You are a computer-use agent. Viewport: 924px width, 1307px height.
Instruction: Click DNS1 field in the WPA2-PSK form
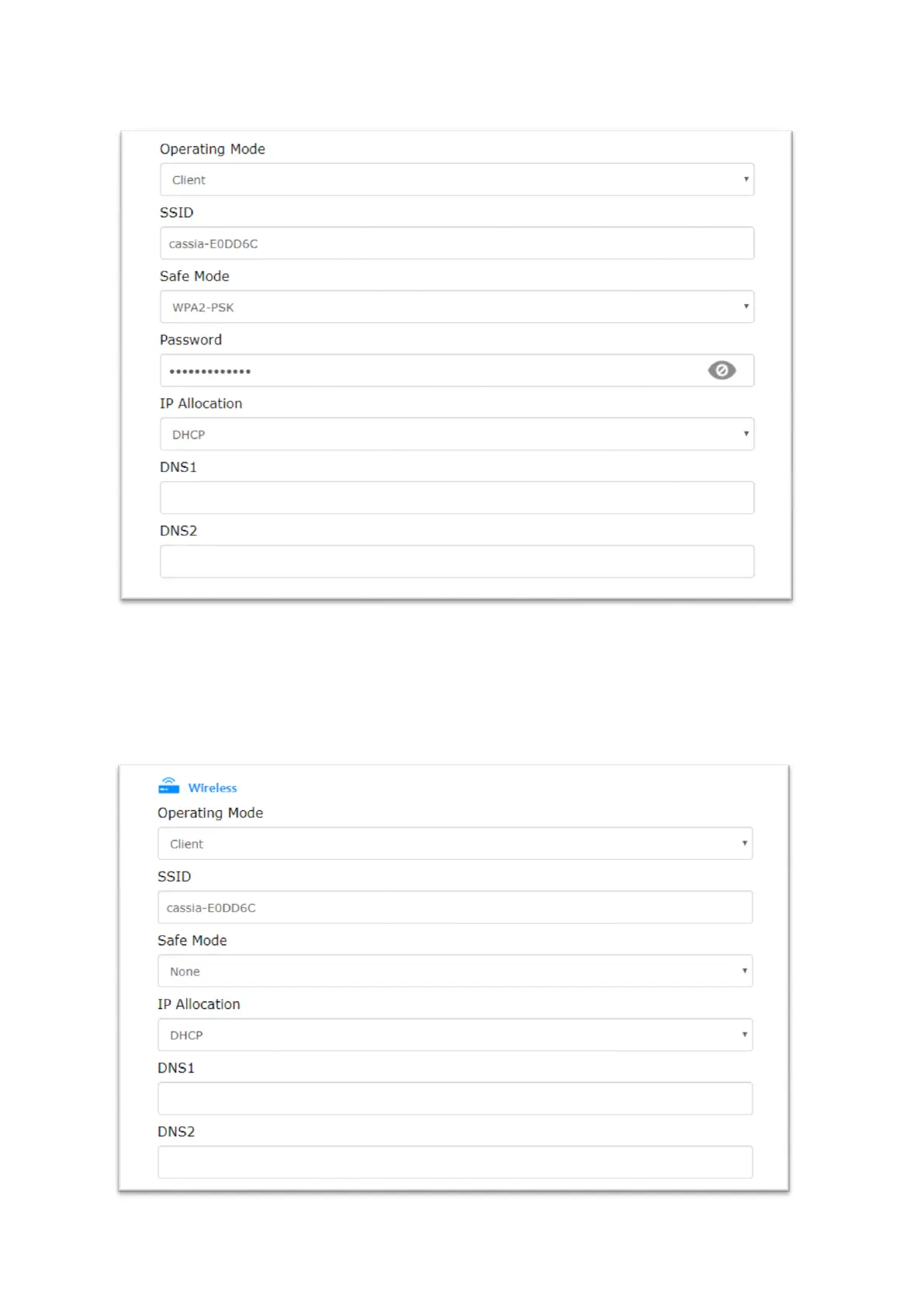tap(456, 498)
